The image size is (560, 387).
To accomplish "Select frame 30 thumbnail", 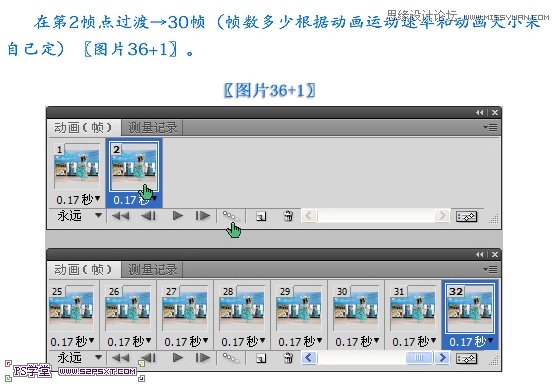I will tap(356, 308).
